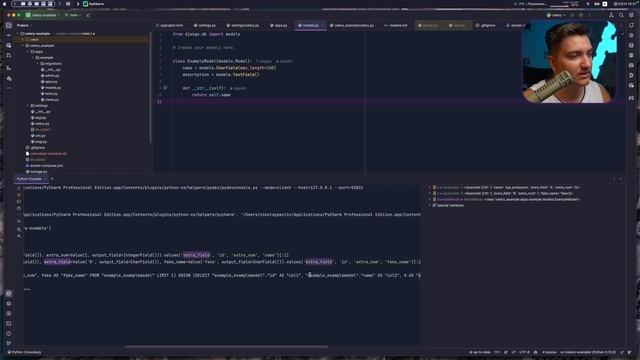The width and height of the screenshot is (640, 360).
Task: Click the Git commit tool window icon in left stripe
Action: pos(9,35)
